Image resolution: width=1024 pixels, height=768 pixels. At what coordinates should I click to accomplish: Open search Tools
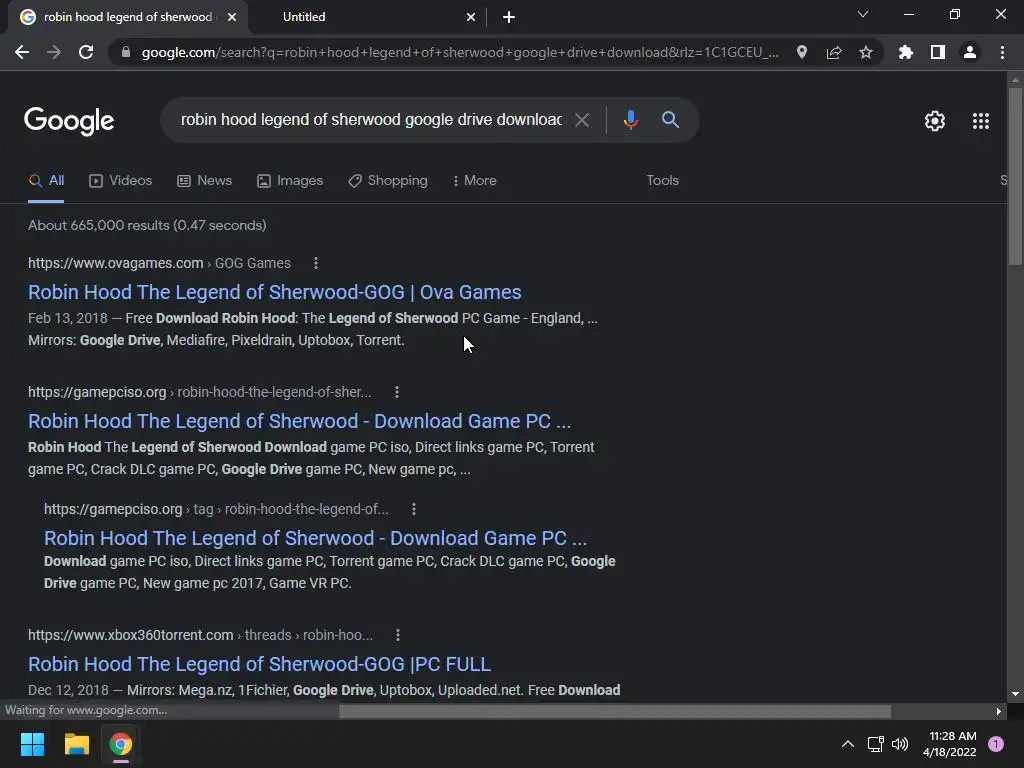[x=662, y=180]
